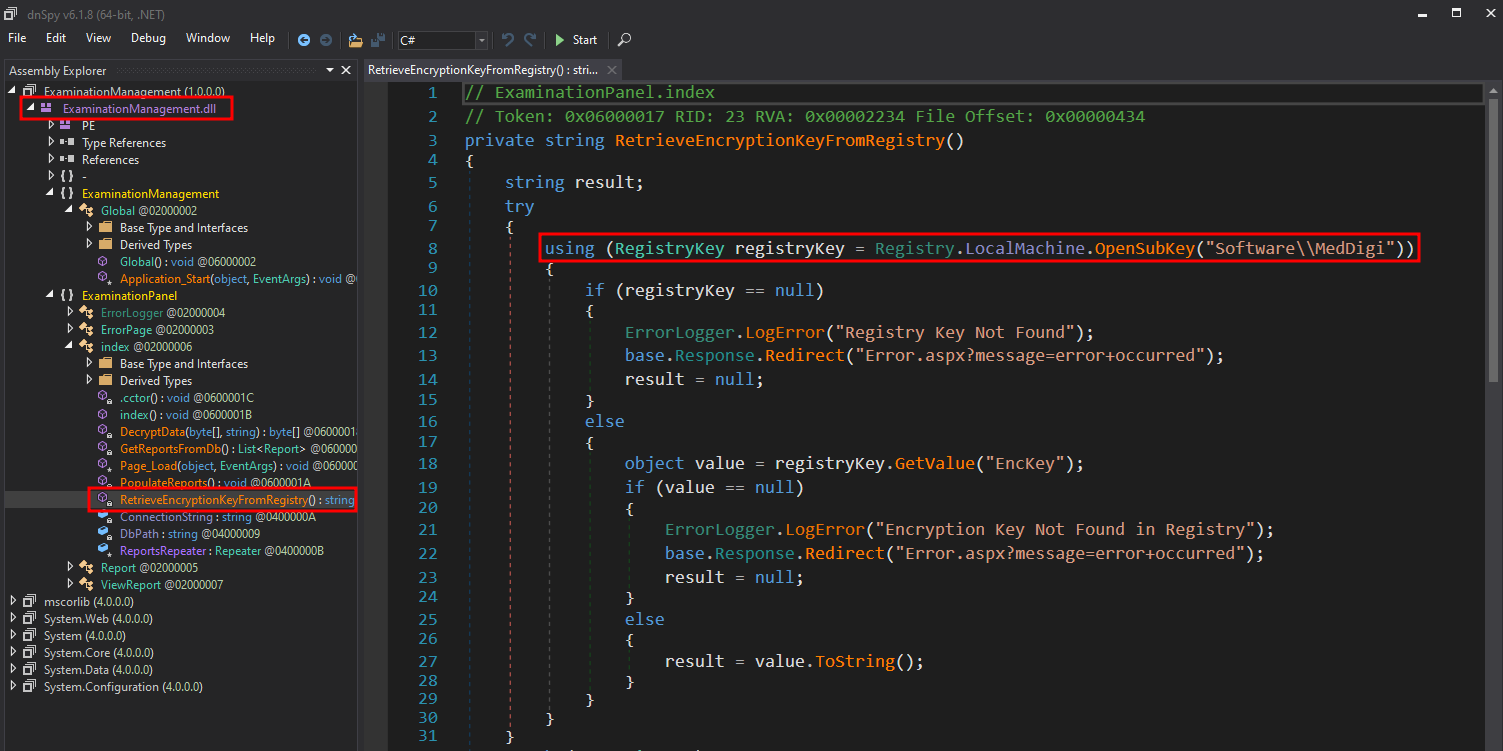Select the RetrieveEncryptionKeyFromRegistry() document tab
Image resolution: width=1503 pixels, height=751 pixels.
click(483, 70)
